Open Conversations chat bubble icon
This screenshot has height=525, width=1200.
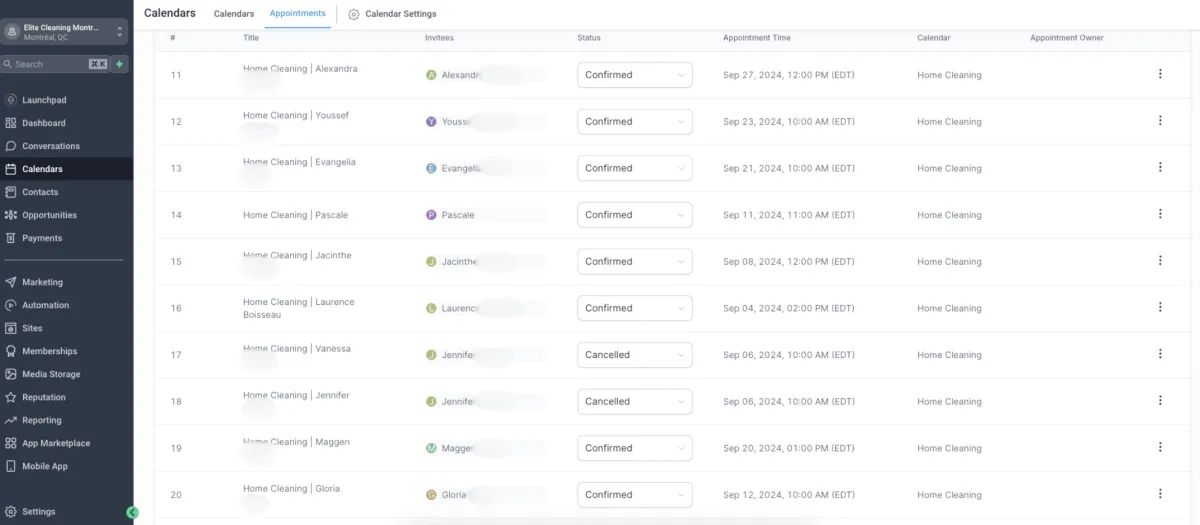click(x=11, y=146)
